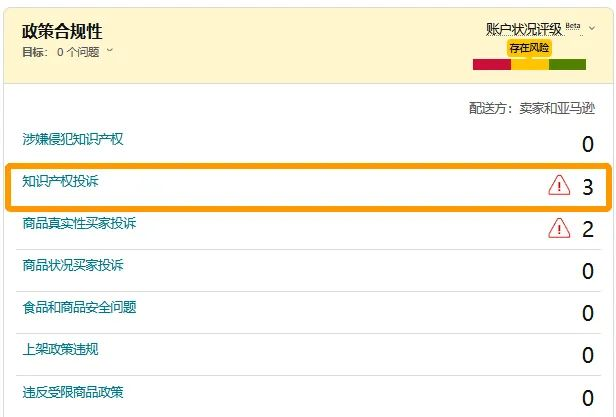Click count 2 for 商品真实性买家投诉
616x417 pixels.
(588, 230)
